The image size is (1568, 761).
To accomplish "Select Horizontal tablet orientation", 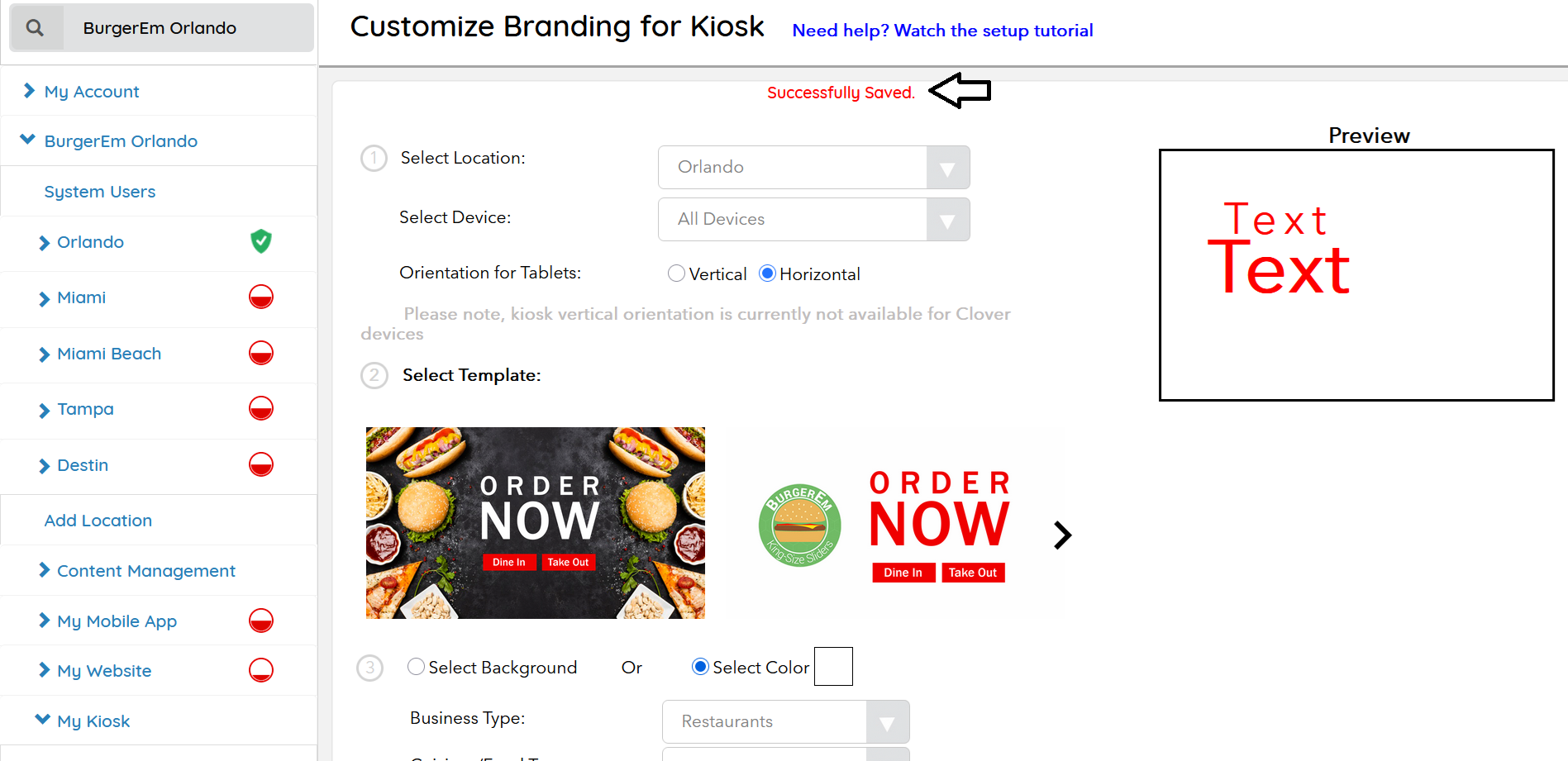I will pyautogui.click(x=767, y=273).
